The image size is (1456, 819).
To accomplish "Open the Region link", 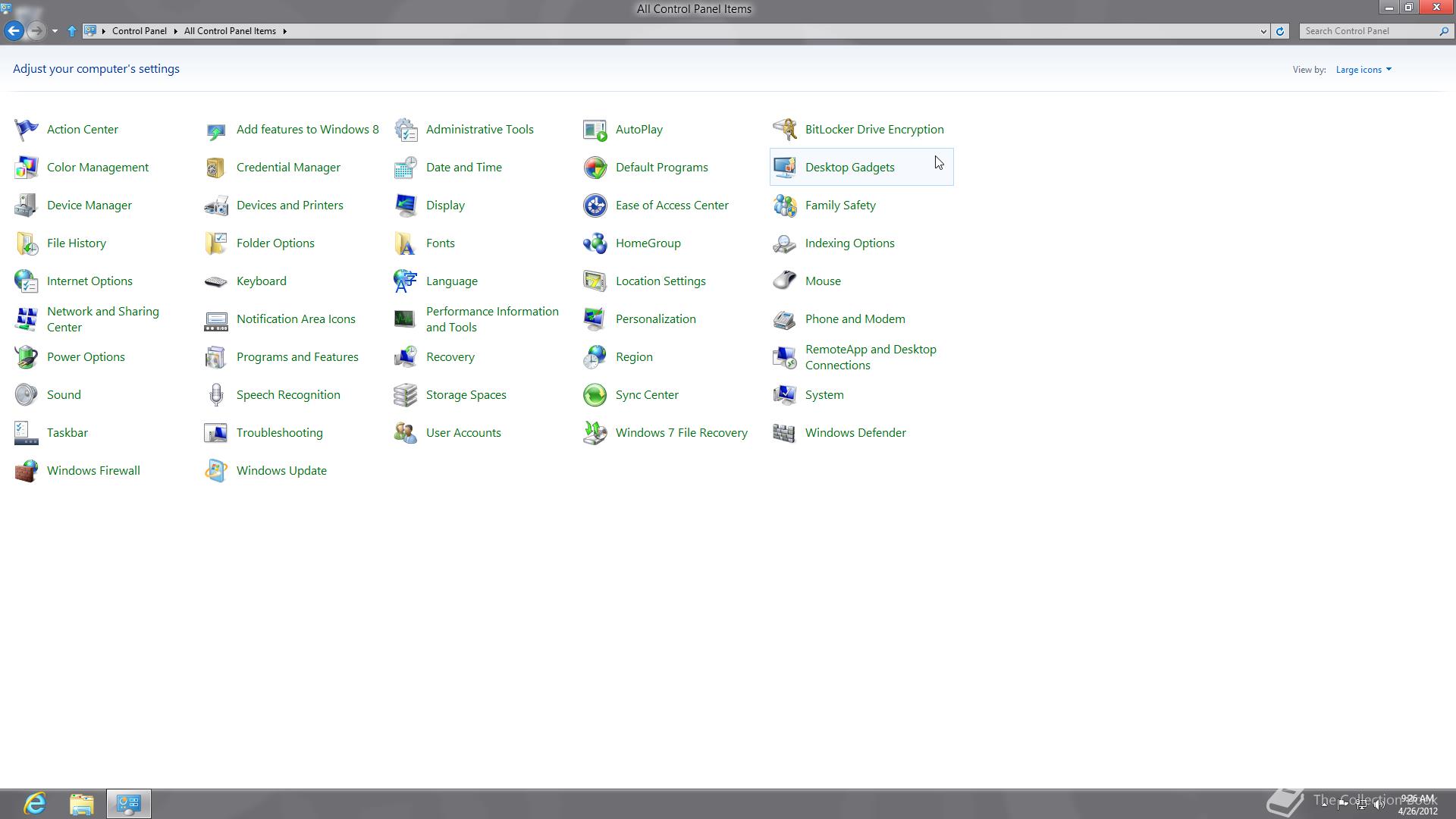I will tap(634, 357).
